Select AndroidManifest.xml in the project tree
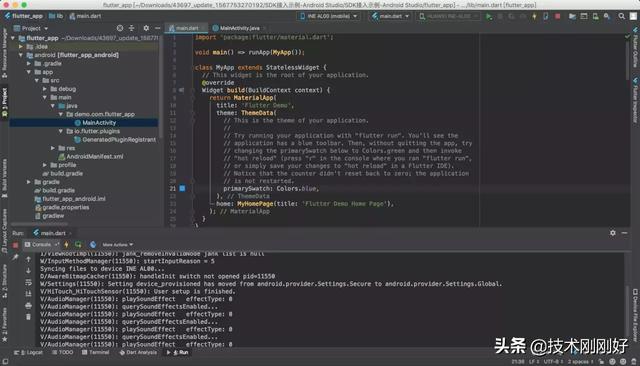Viewport: 640px width, 366px height. pos(95,156)
